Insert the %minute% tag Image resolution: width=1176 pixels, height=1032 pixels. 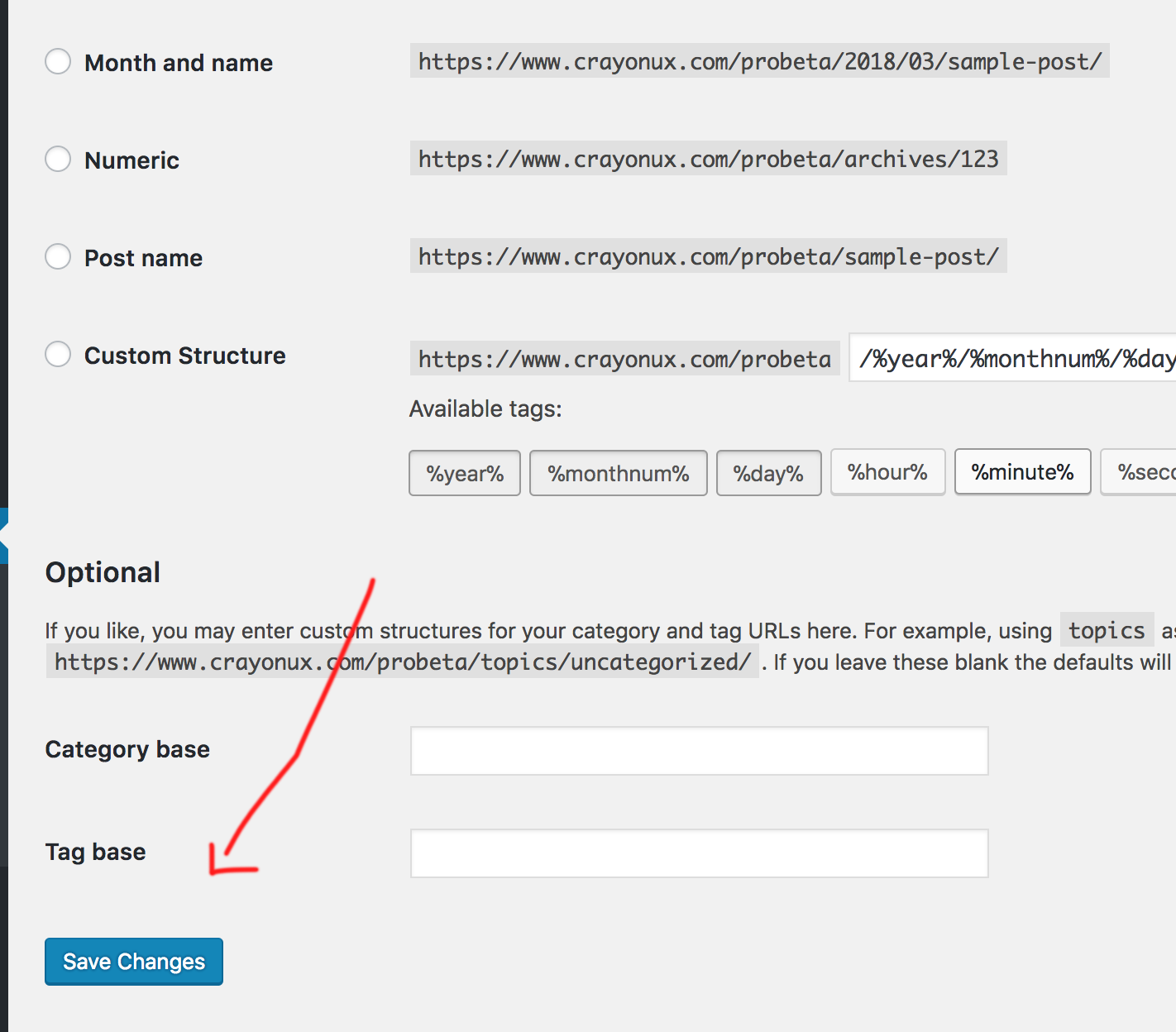click(x=1023, y=472)
